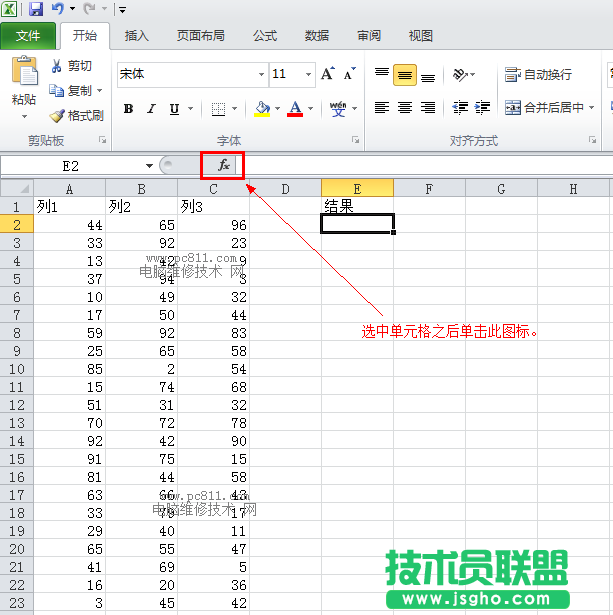Toggle center horizontal alignment

(405, 107)
